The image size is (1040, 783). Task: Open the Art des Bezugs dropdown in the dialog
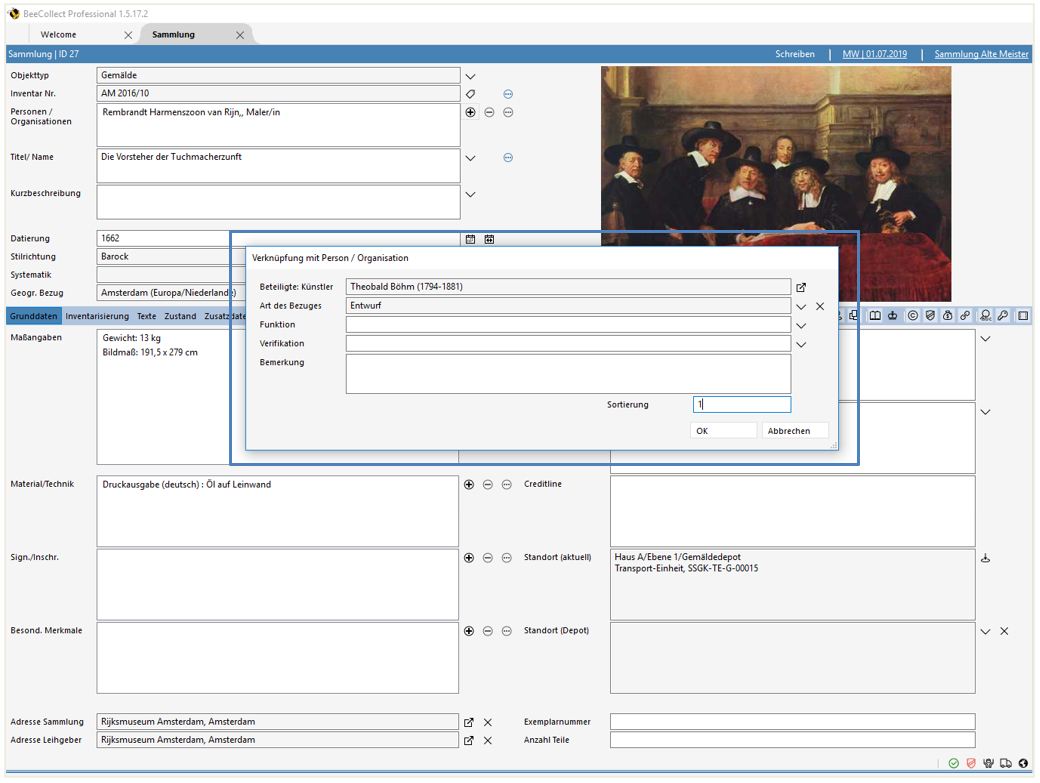[x=802, y=306]
